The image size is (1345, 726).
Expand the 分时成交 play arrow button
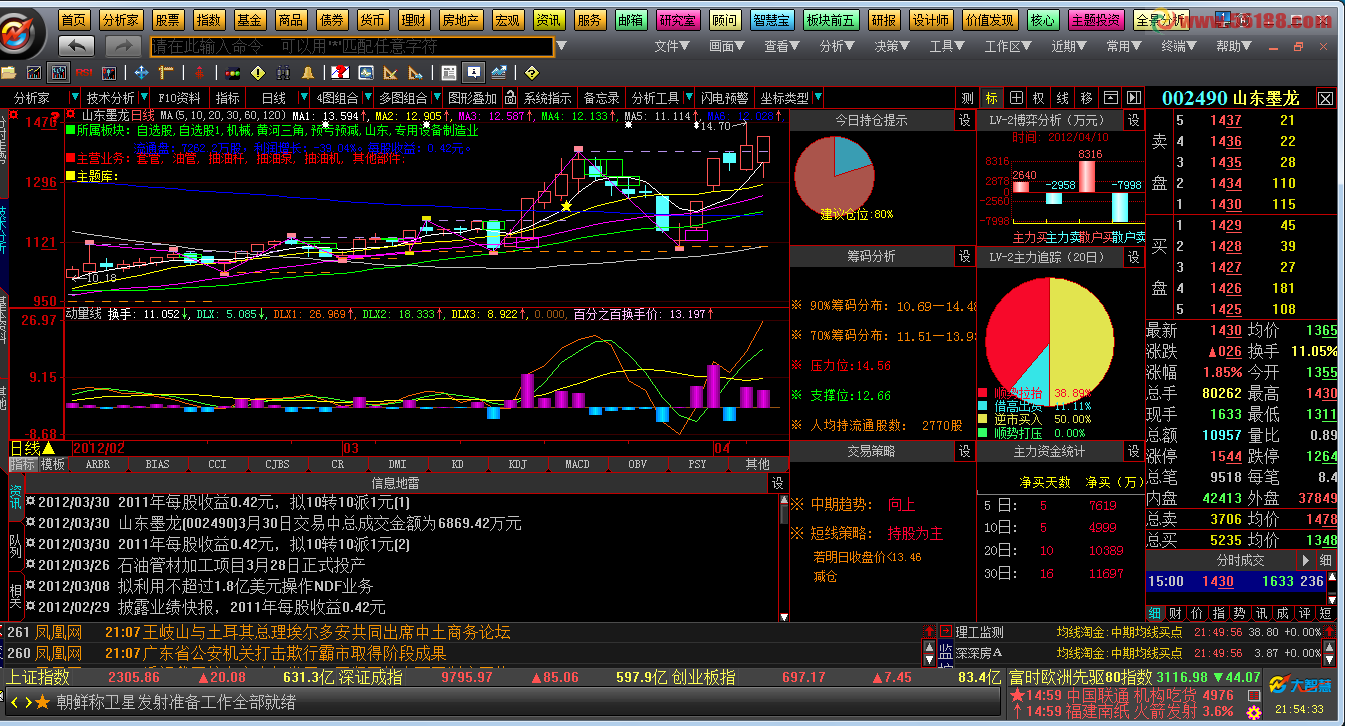(1306, 560)
